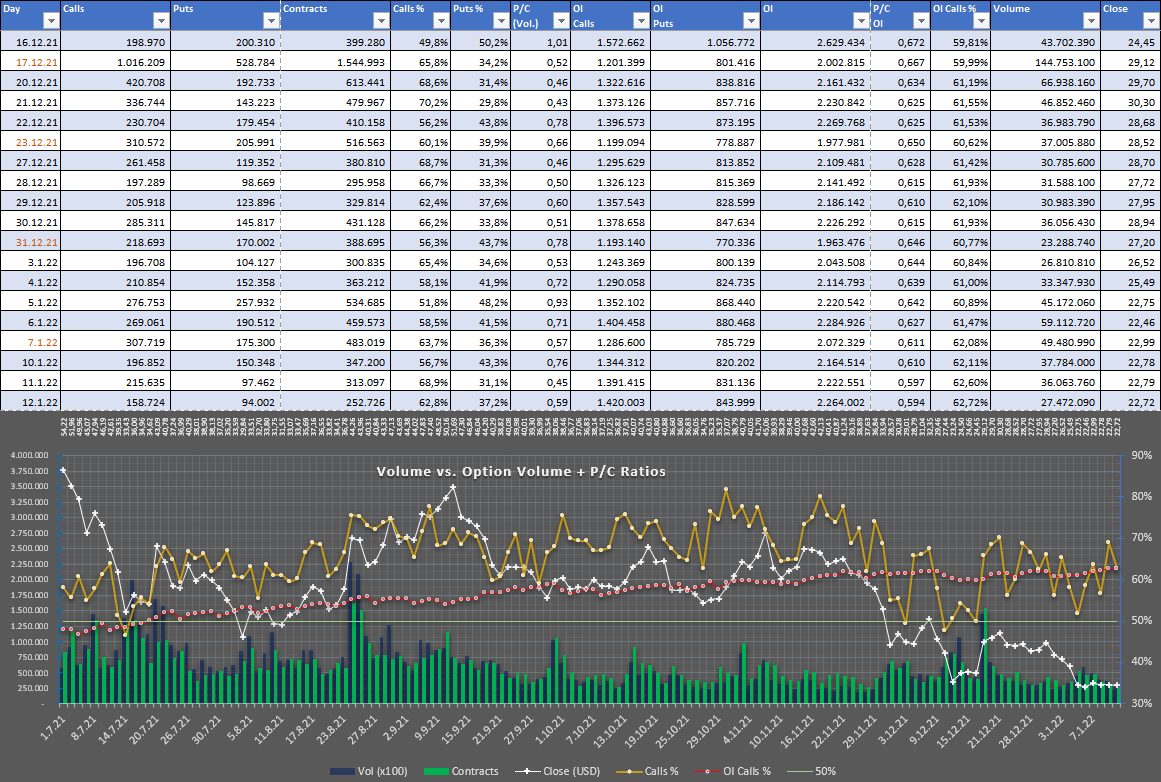This screenshot has height=782, width=1161.
Task: Open the OI Calls % filter icon
Action: 981,18
